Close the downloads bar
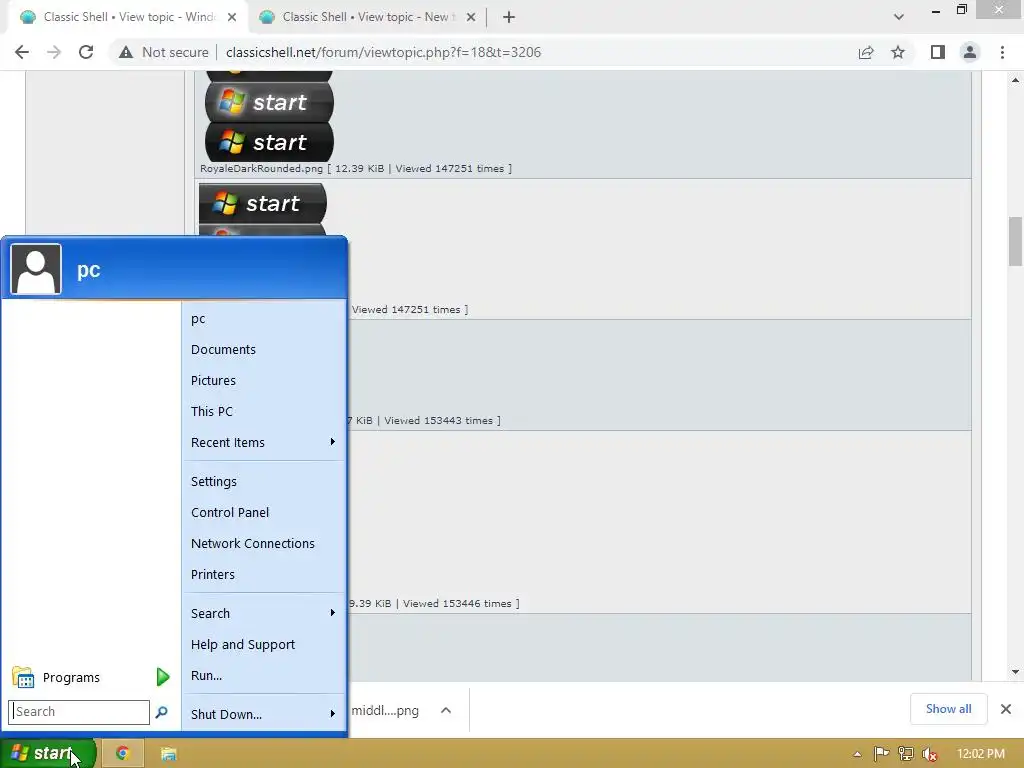1024x768 pixels. (1006, 709)
